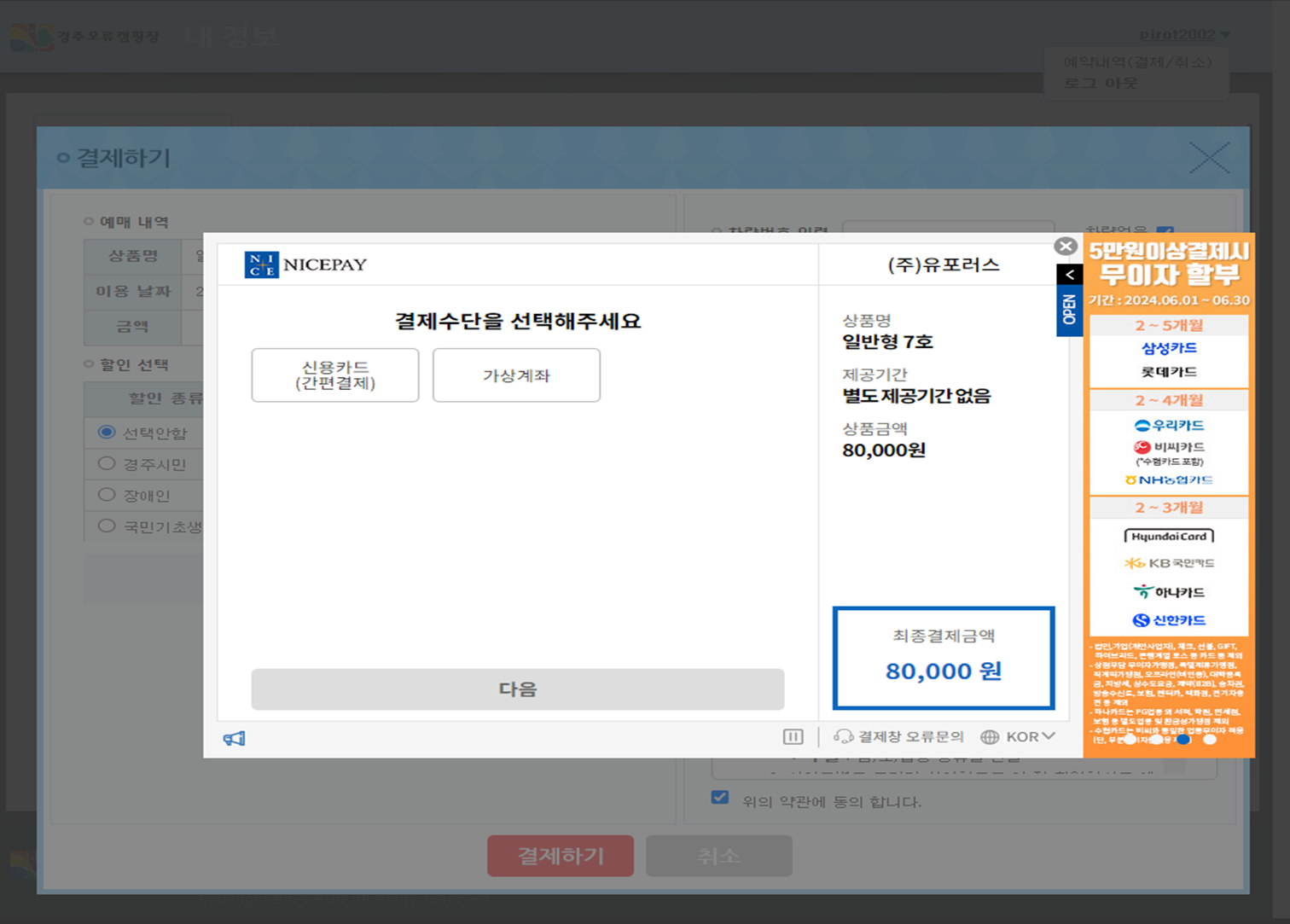
Task: Toggle the 위의 약관에 동의 합니다 checkbox
Action: (720, 797)
